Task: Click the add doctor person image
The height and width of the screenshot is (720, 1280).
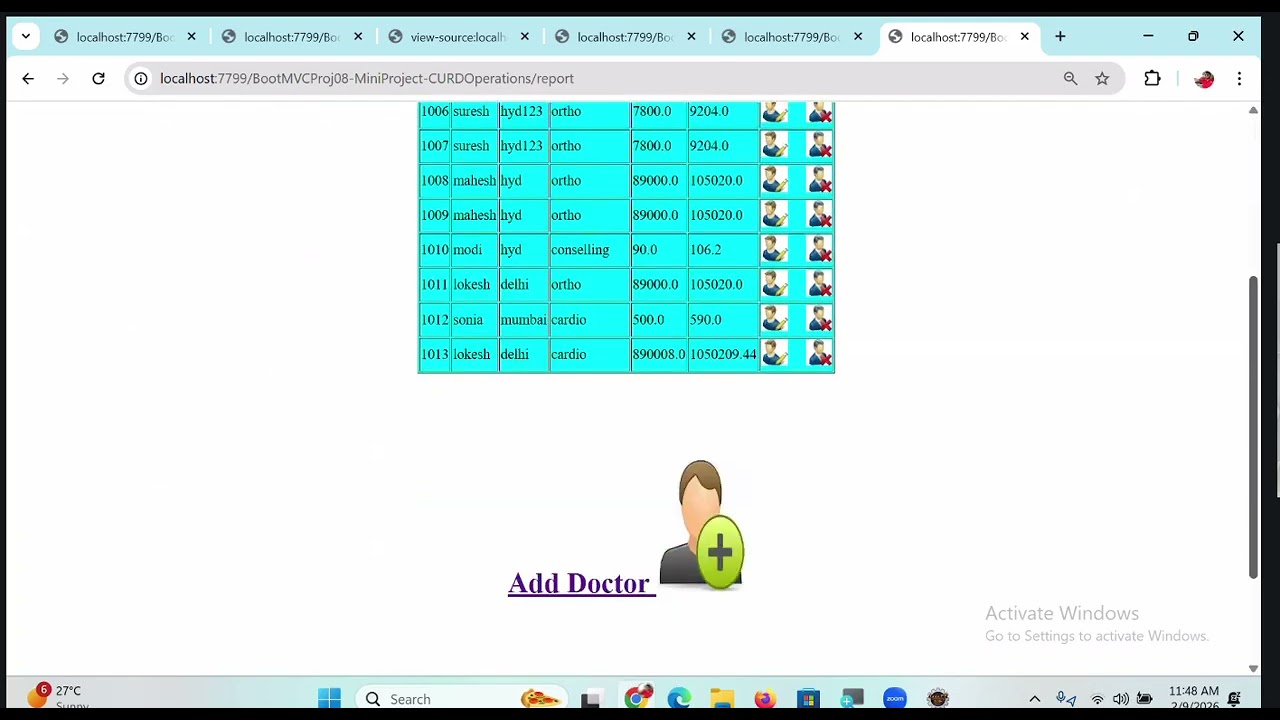Action: pyautogui.click(x=702, y=525)
